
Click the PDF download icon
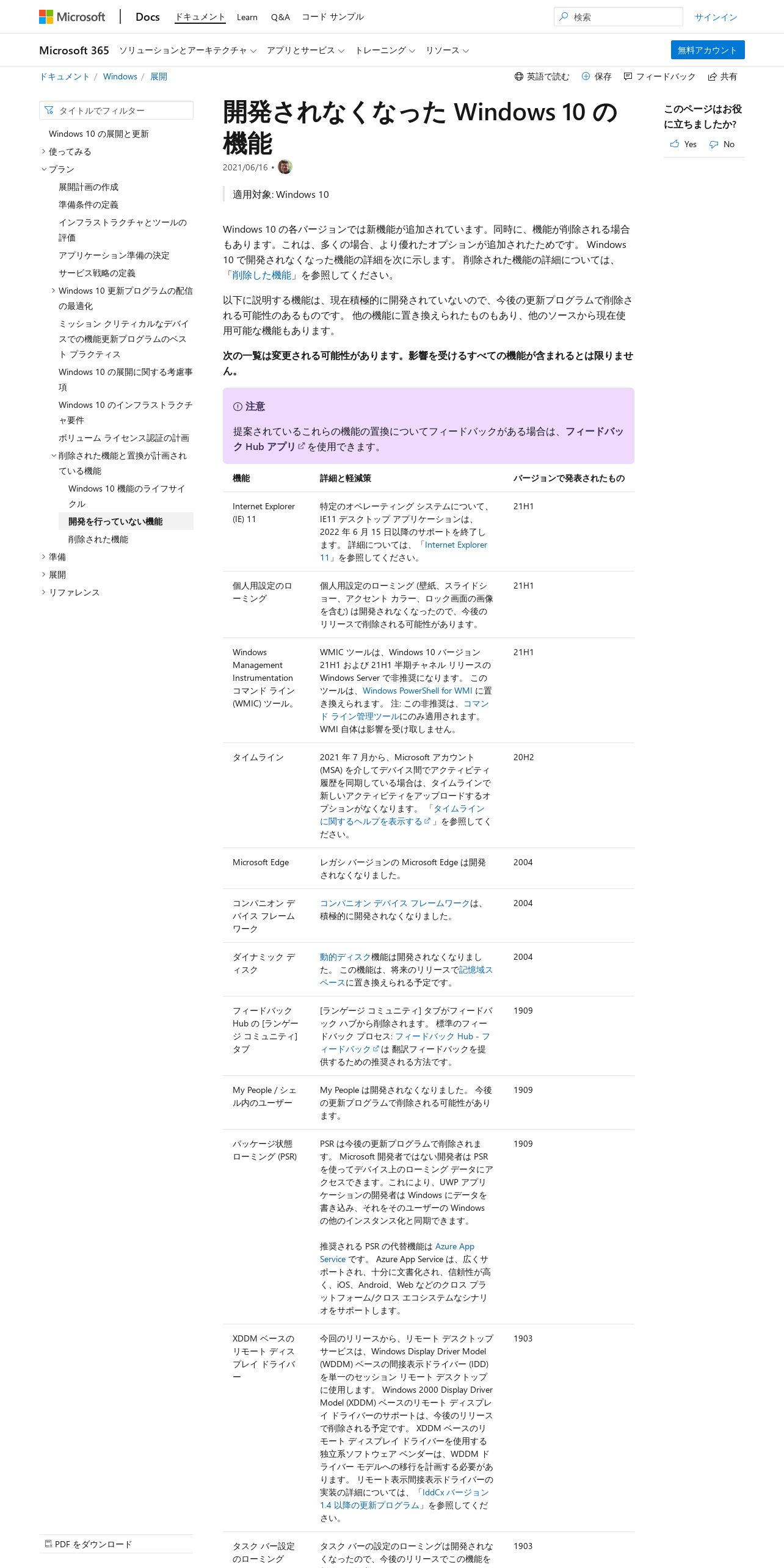pyautogui.click(x=48, y=1544)
